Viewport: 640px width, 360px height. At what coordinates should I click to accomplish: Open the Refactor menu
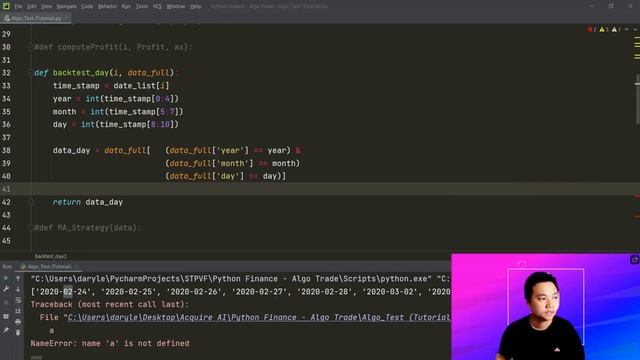click(x=107, y=7)
